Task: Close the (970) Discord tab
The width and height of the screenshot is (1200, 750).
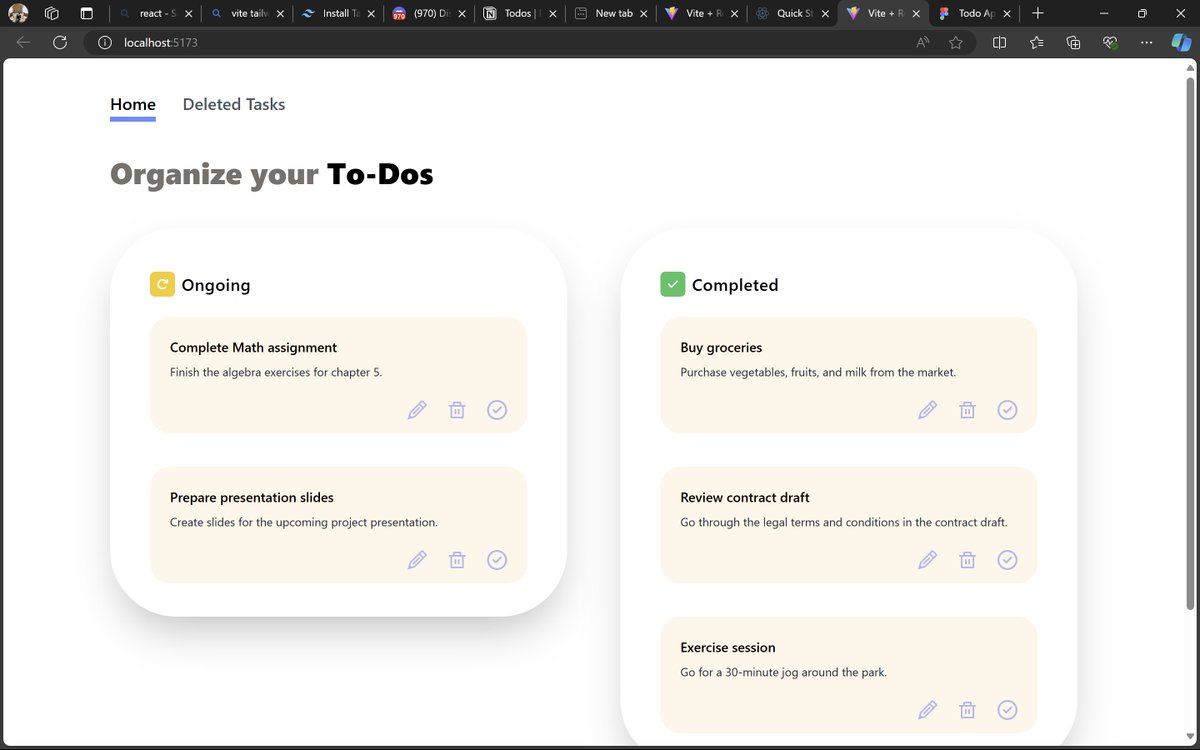Action: 462,14
